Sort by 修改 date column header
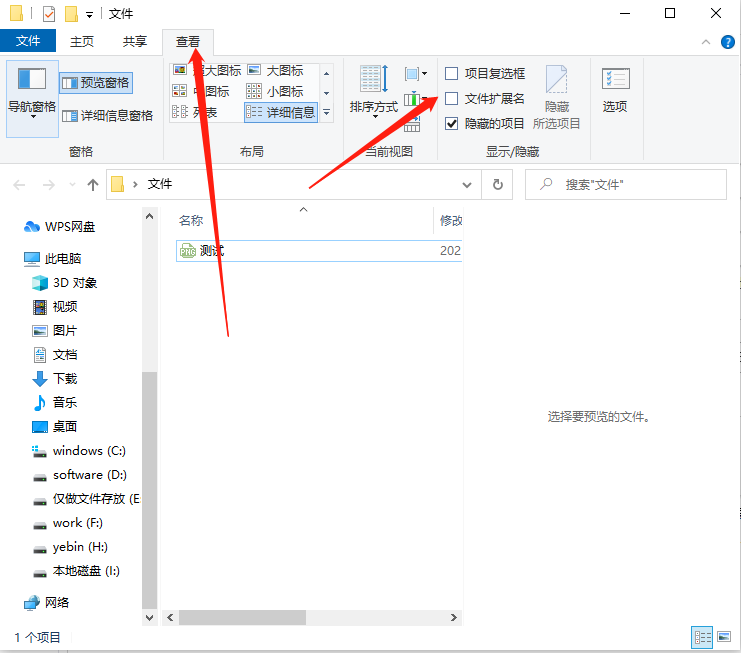Image resolution: width=741 pixels, height=653 pixels. point(451,220)
